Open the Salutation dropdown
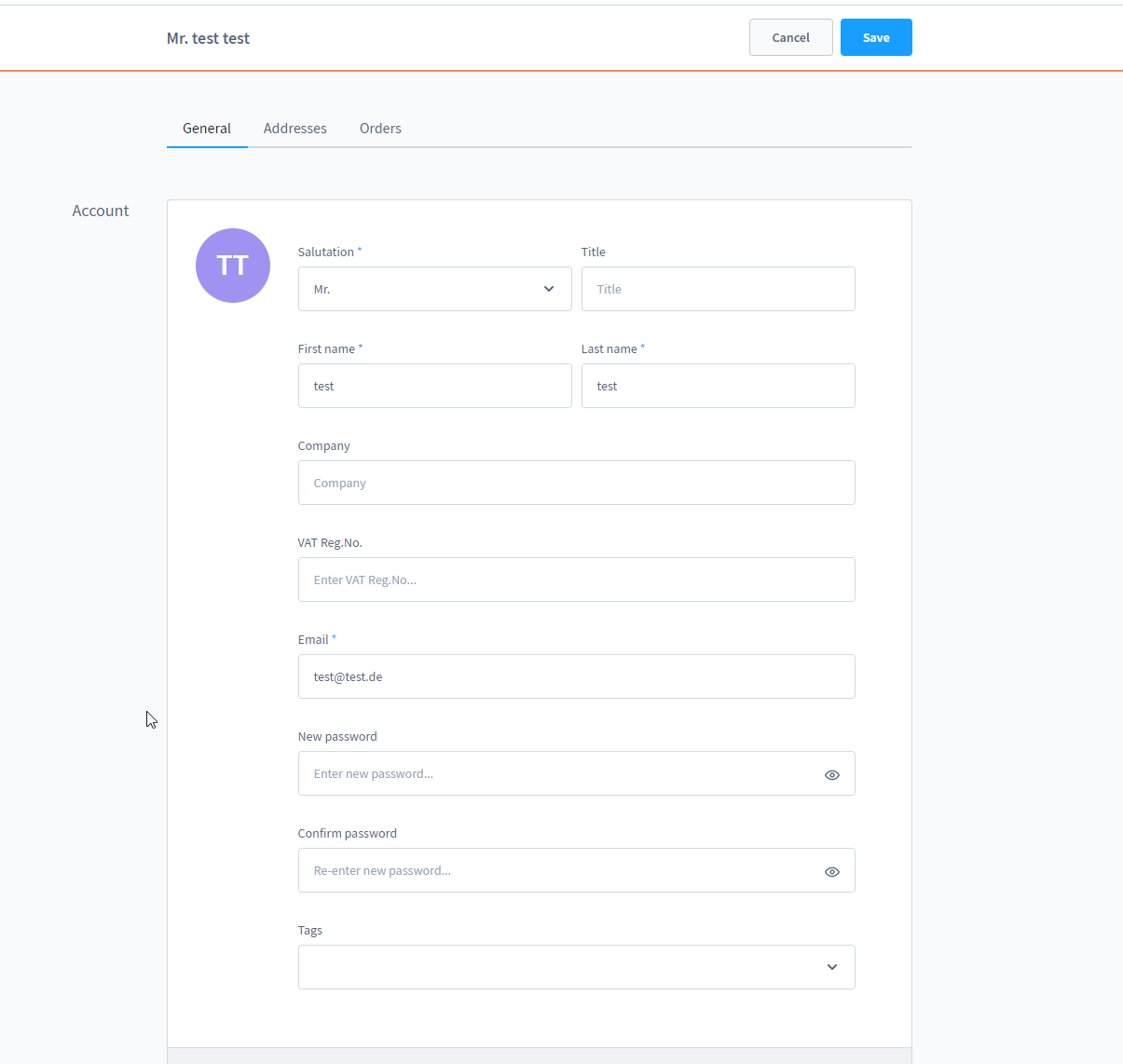 coord(434,289)
